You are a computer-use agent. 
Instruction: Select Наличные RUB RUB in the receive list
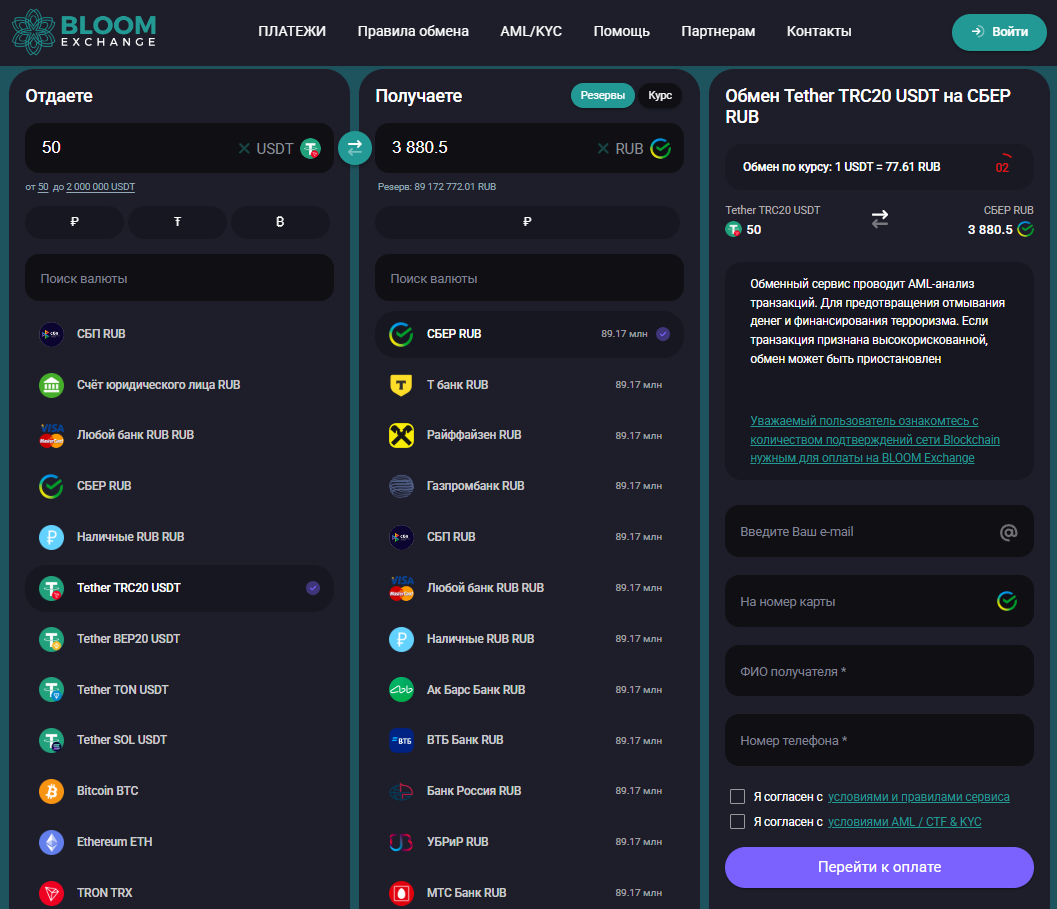pos(529,639)
